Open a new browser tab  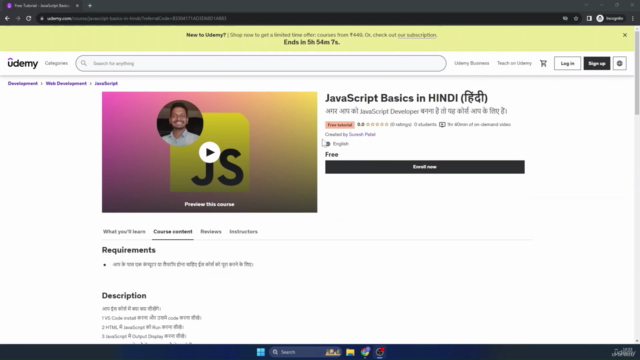(x=90, y=6)
